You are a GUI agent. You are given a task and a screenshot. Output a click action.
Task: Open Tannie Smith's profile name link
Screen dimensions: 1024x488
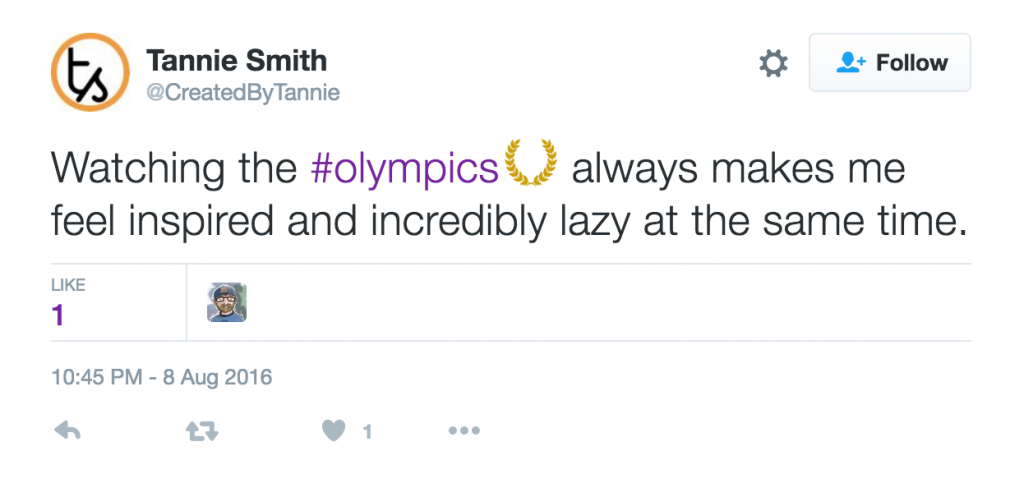(236, 60)
